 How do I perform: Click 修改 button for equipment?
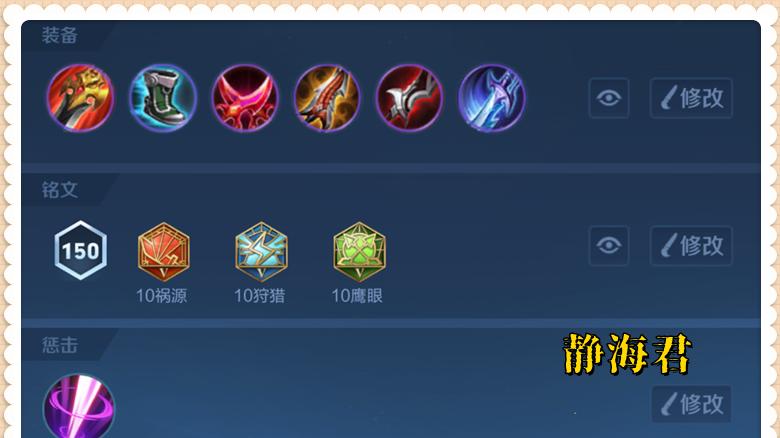click(691, 98)
